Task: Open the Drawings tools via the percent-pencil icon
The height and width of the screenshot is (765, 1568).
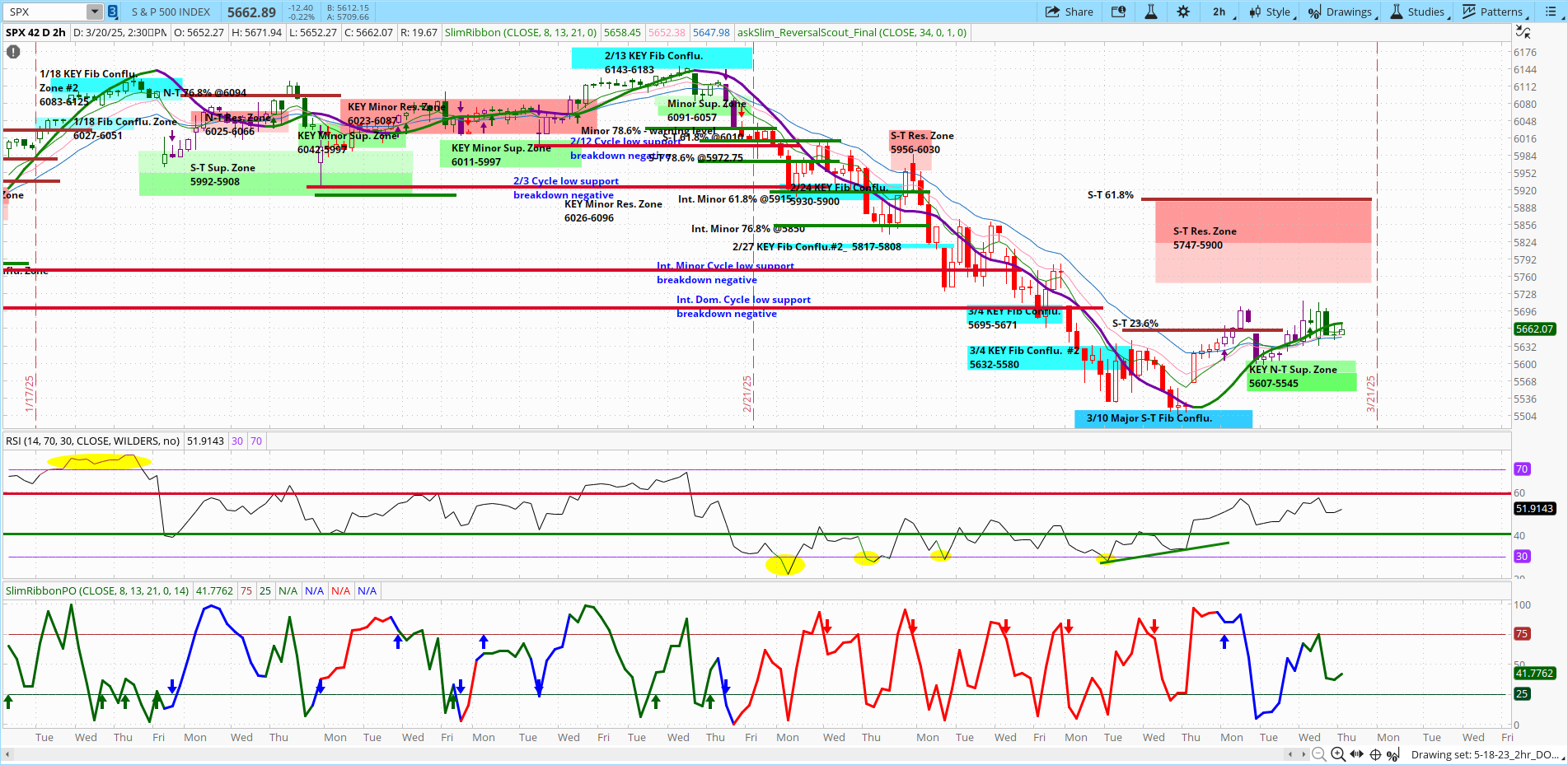Action: click(x=1315, y=12)
